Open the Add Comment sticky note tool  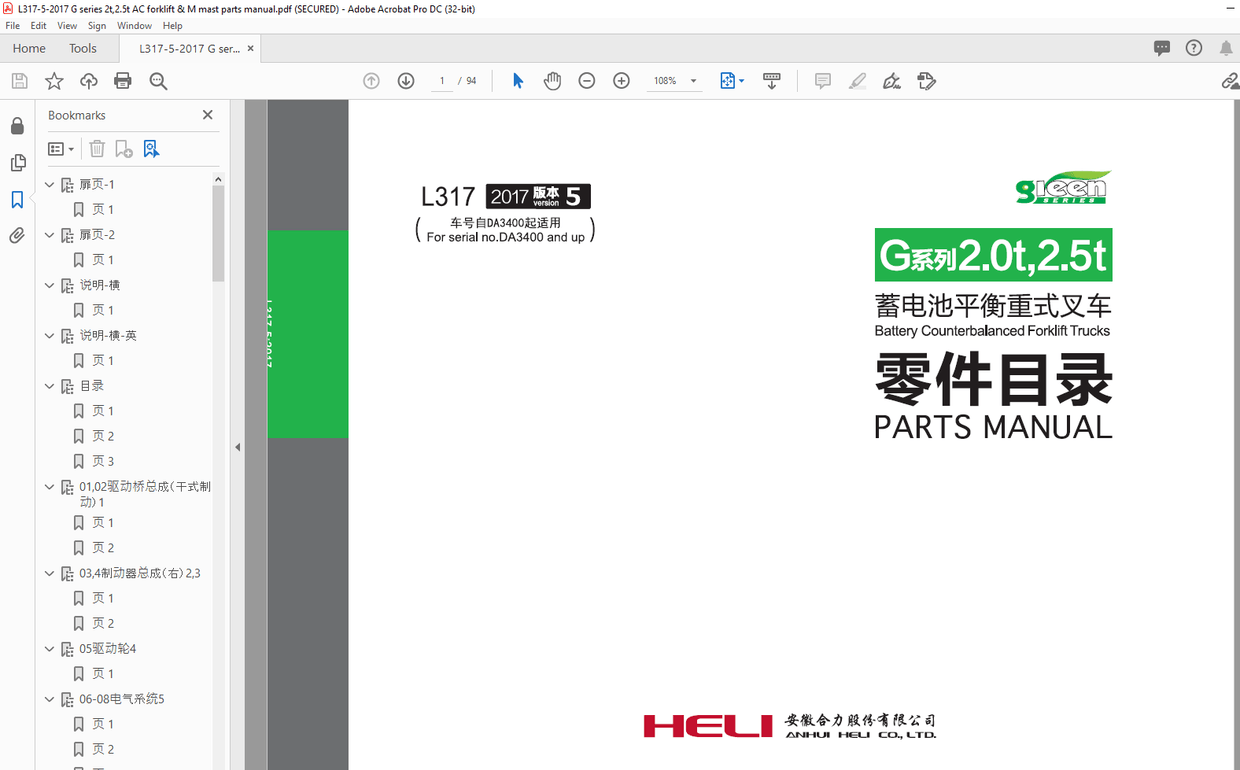point(822,81)
